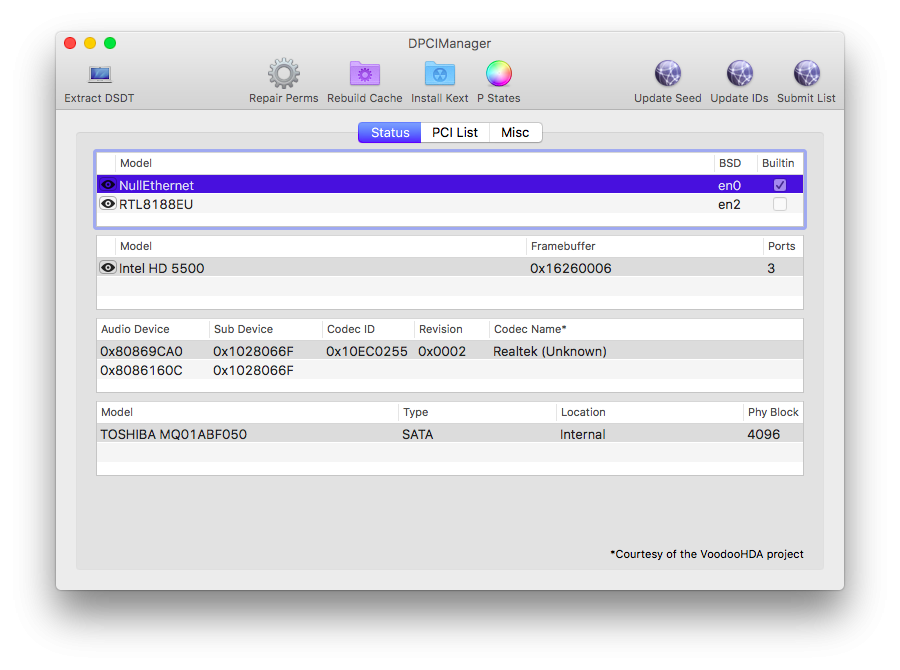Select audio device 0x80869CA0 row
The image size is (900, 670).
[x=450, y=351]
